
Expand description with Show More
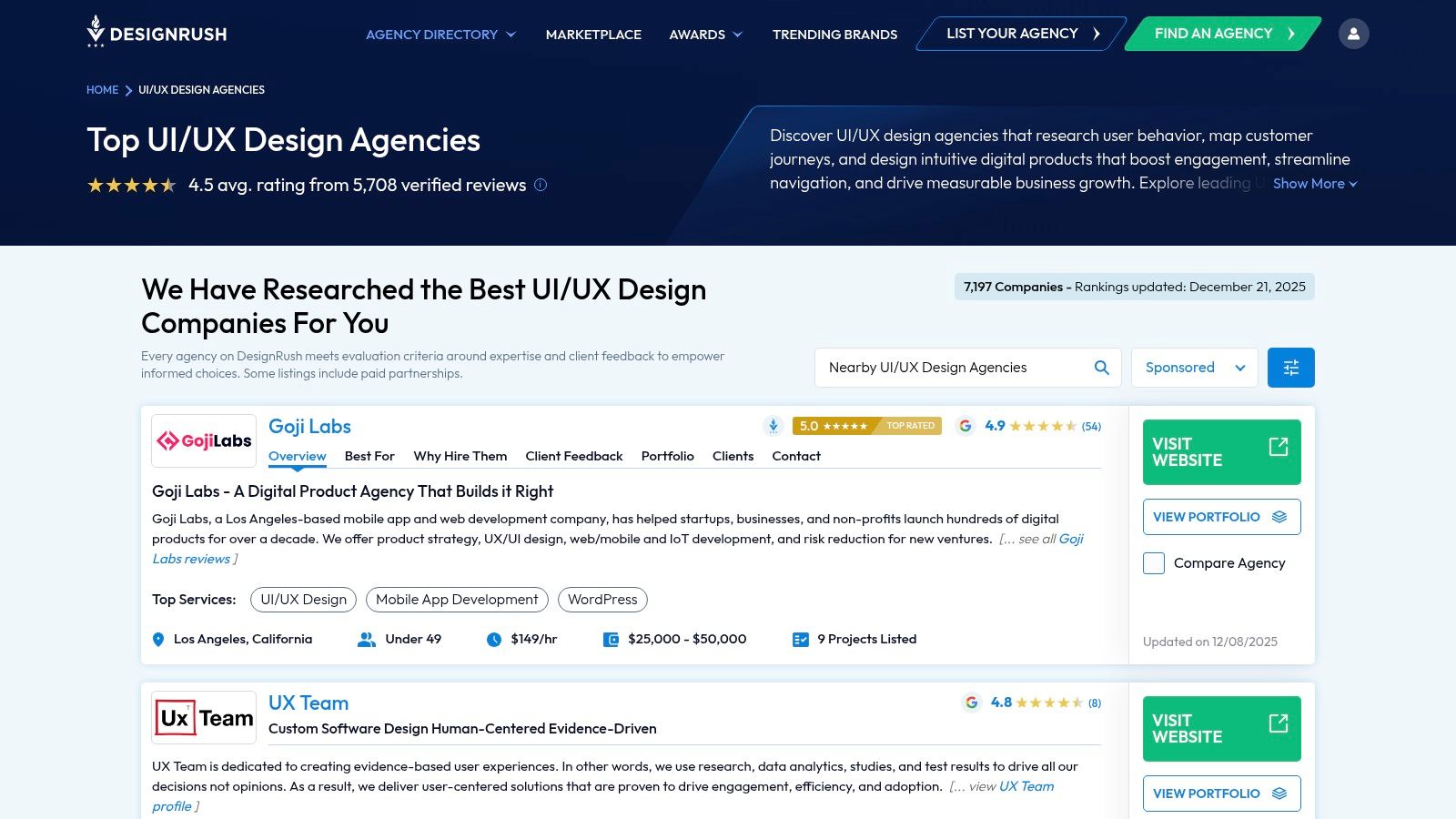pos(1315,184)
